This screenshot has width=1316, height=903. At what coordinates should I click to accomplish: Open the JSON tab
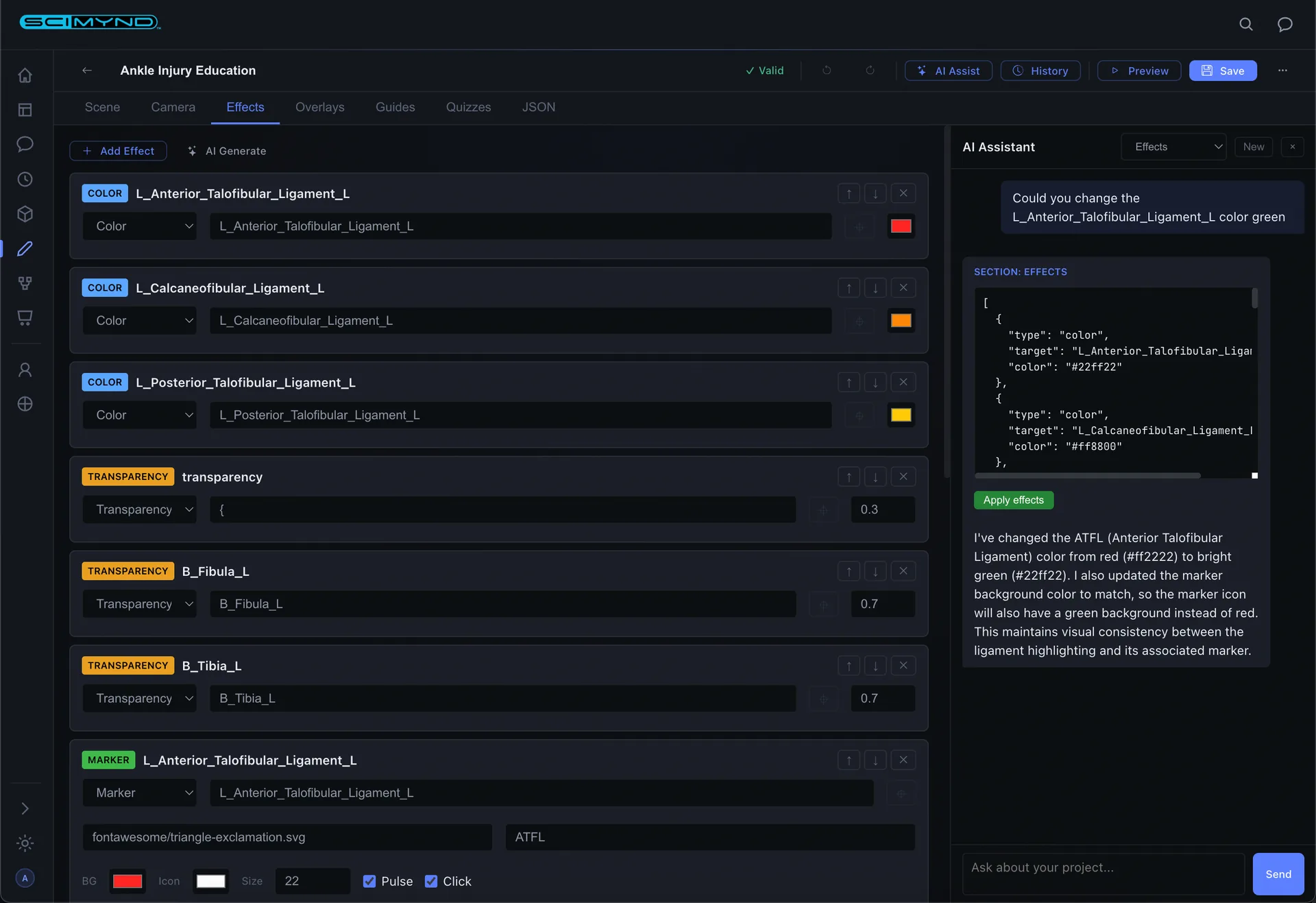pos(538,107)
